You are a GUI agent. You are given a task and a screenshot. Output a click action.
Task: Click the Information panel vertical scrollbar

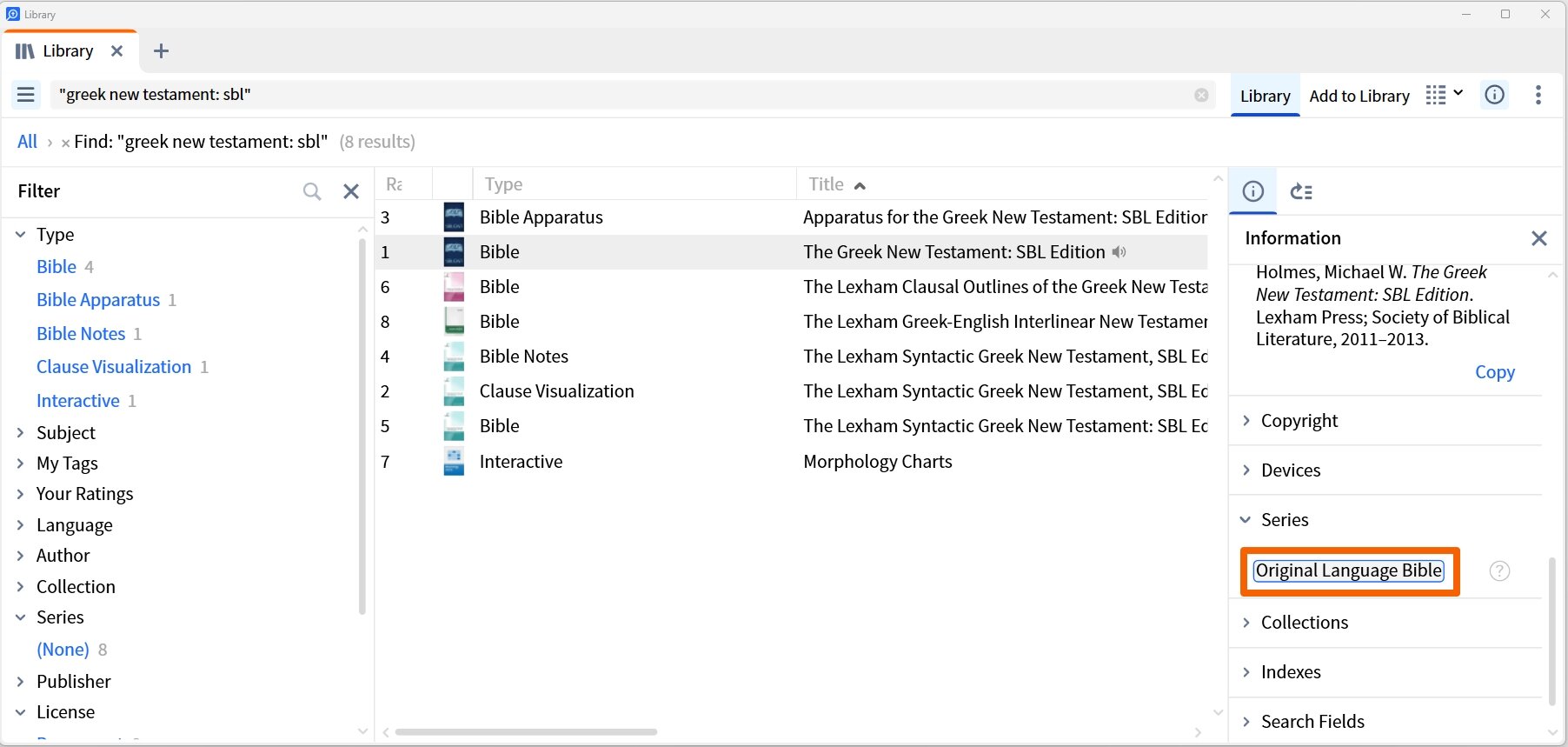tap(1552, 630)
